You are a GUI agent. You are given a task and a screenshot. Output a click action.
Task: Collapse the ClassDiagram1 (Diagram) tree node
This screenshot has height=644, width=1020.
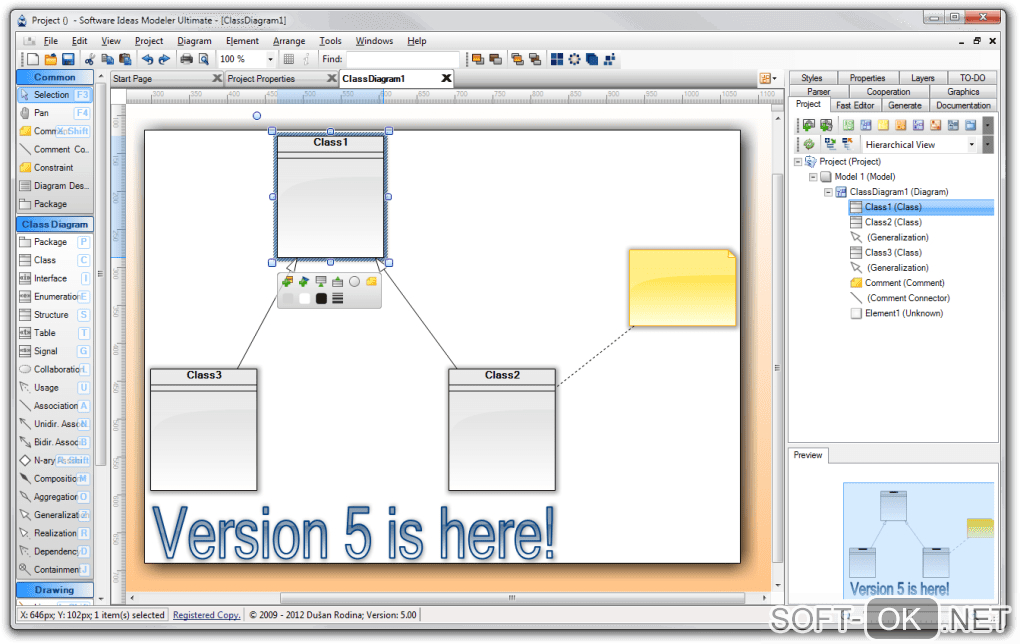click(828, 192)
